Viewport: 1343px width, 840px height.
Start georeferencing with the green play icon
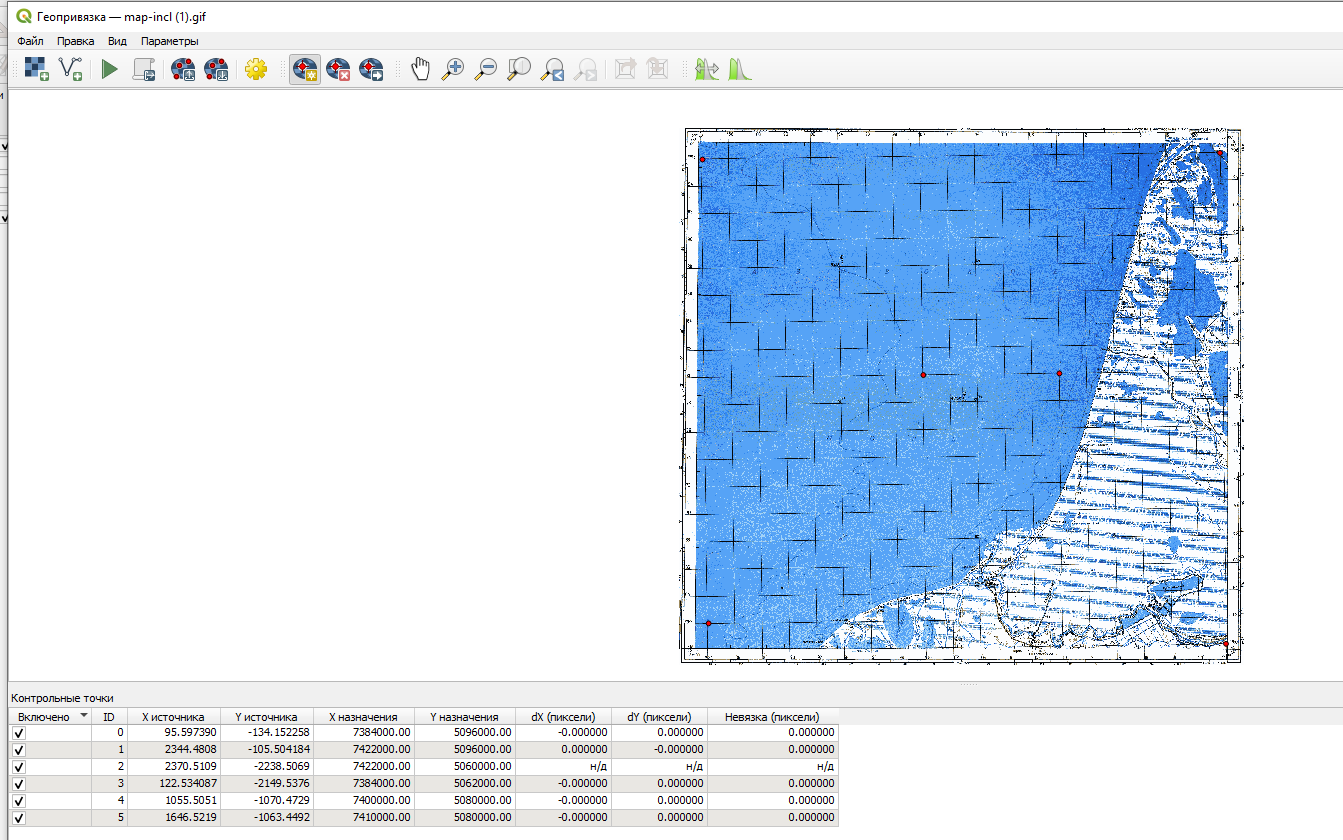[110, 69]
